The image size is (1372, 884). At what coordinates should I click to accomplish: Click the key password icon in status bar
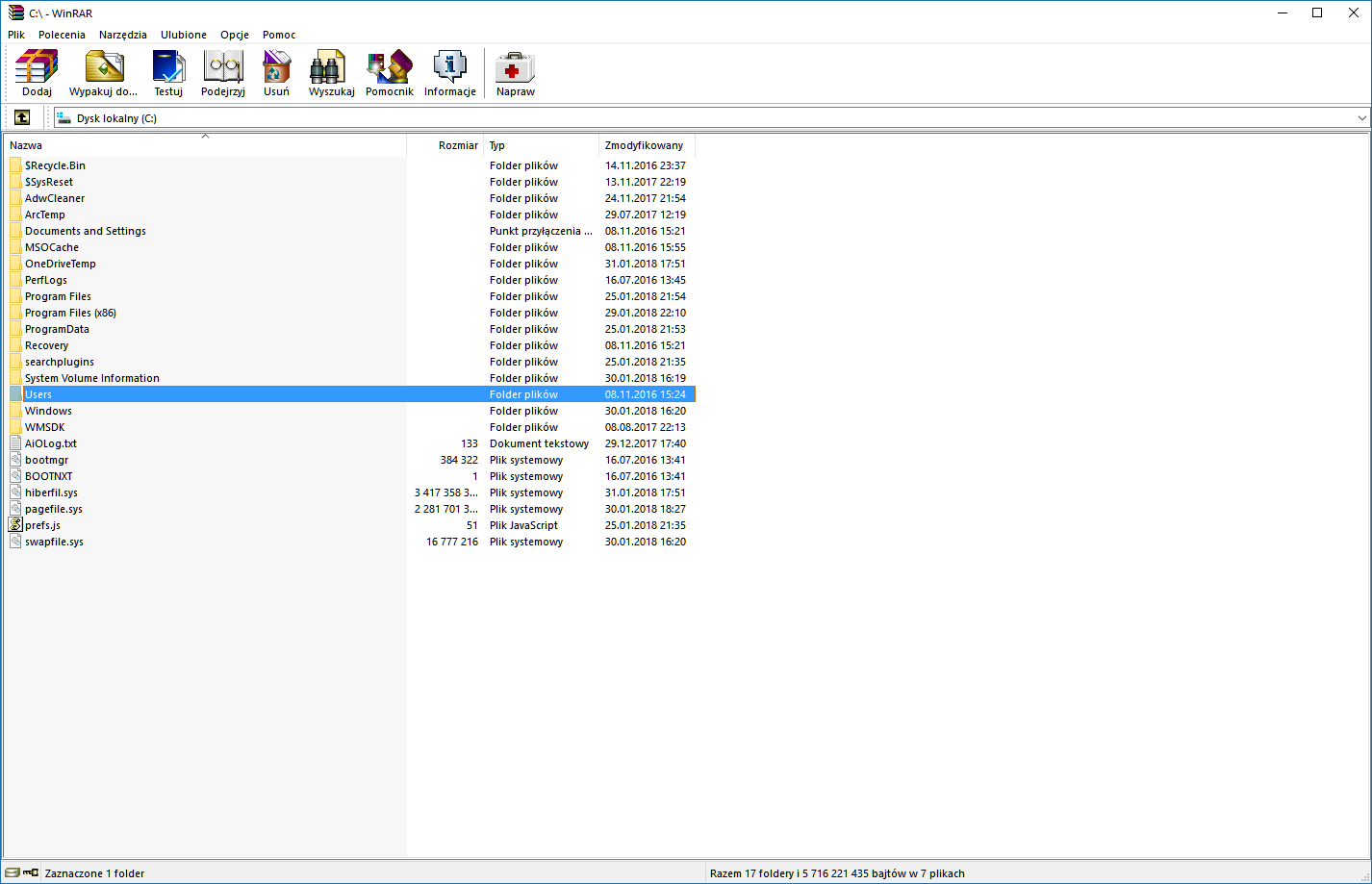tap(31, 873)
